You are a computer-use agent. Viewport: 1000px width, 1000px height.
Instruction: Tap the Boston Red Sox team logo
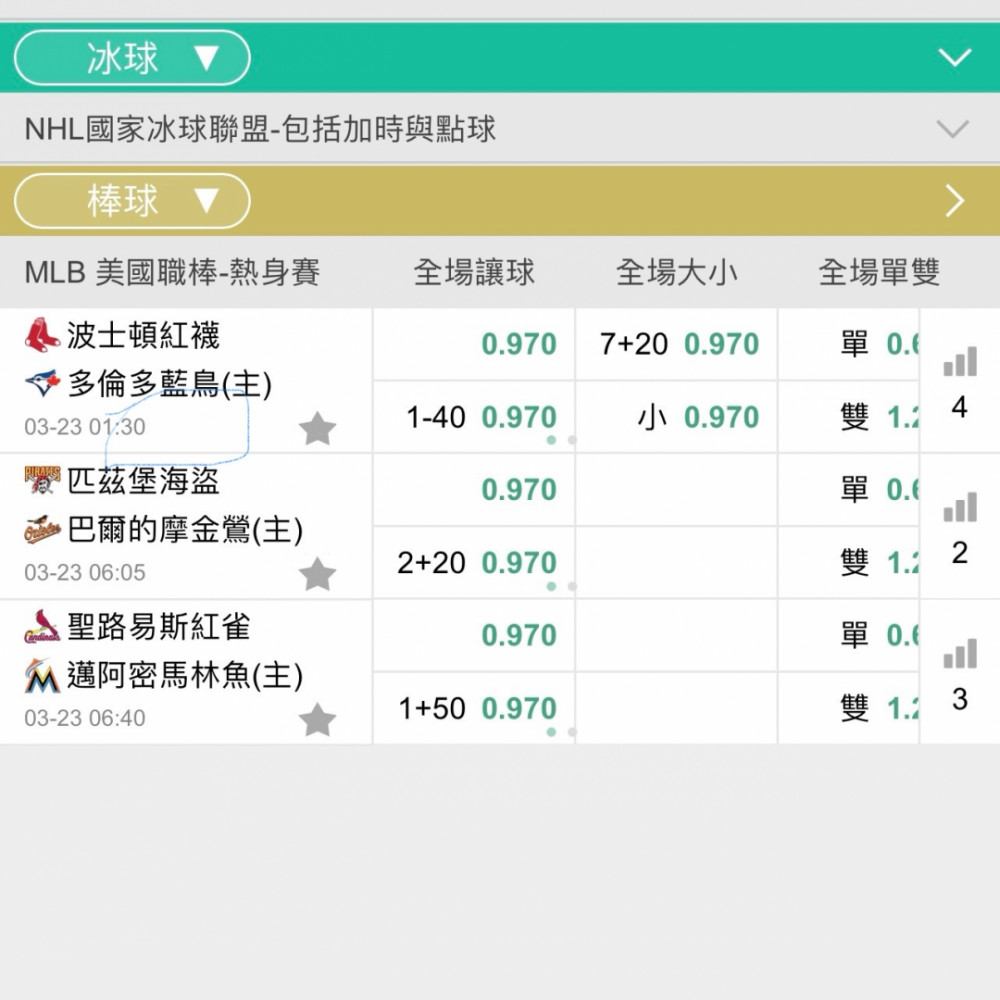[x=42, y=335]
